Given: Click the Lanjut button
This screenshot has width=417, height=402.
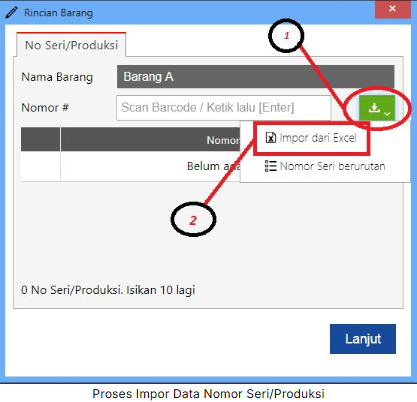Looking at the screenshot, I should coord(363,339).
